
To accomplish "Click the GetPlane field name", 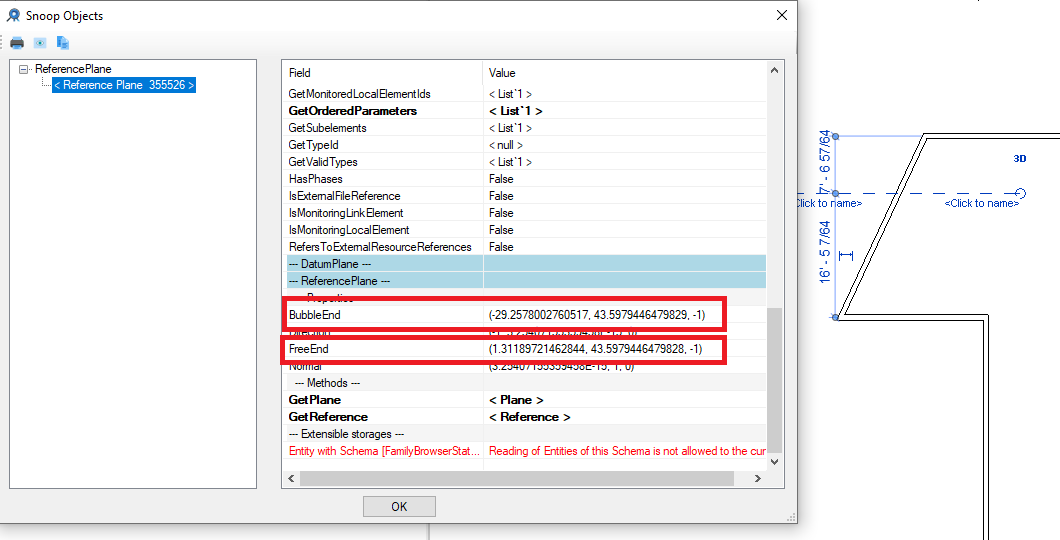I will coord(314,400).
